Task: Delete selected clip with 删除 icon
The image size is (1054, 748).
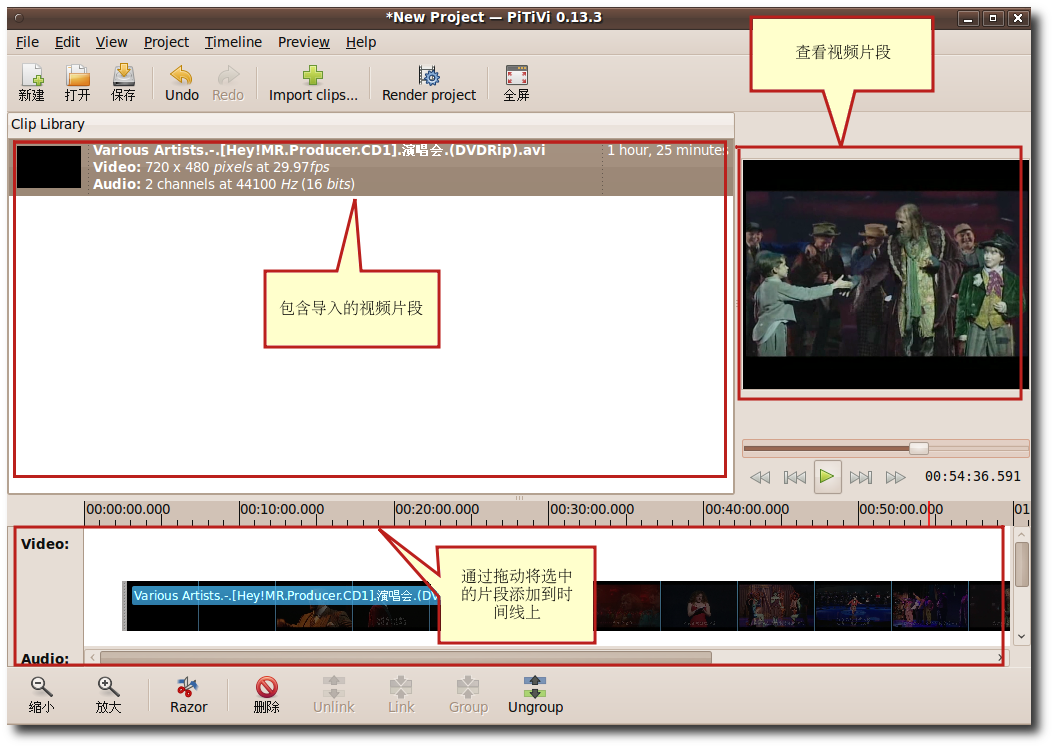Action: pos(267,695)
